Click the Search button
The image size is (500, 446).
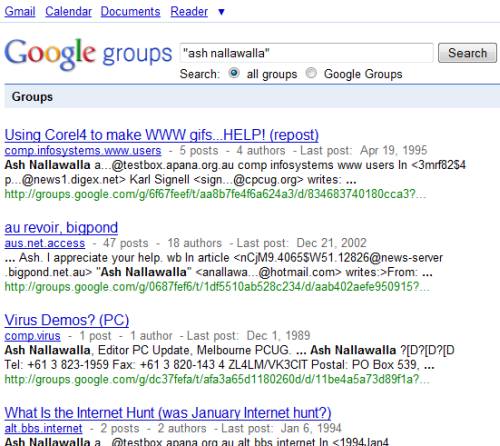[467, 53]
